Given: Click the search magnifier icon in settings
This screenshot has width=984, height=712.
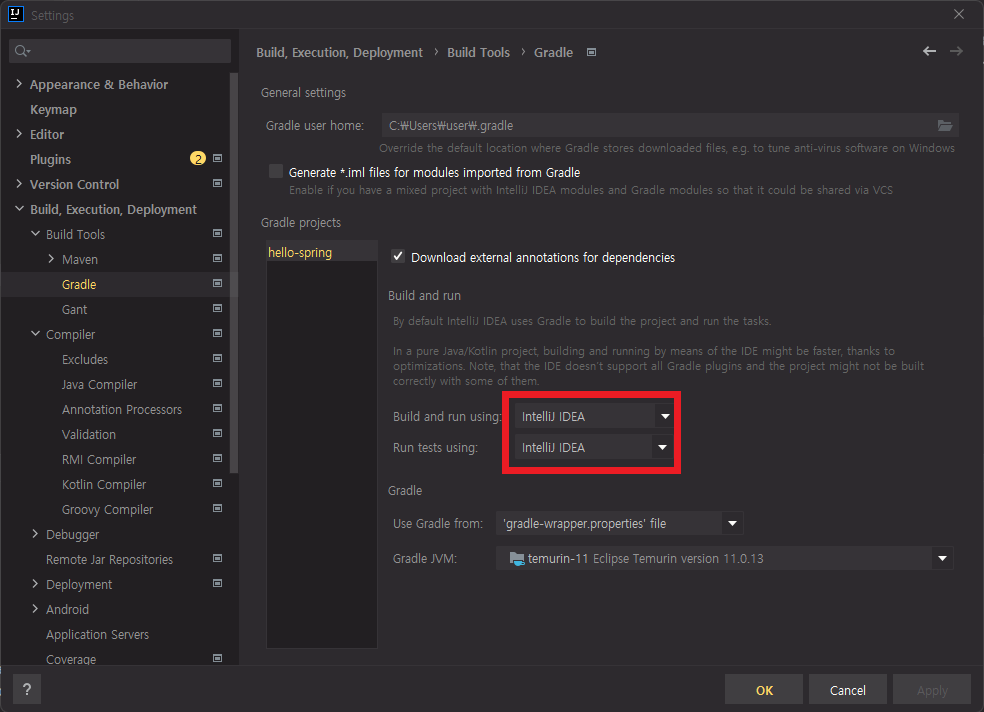Looking at the screenshot, I should point(23,51).
